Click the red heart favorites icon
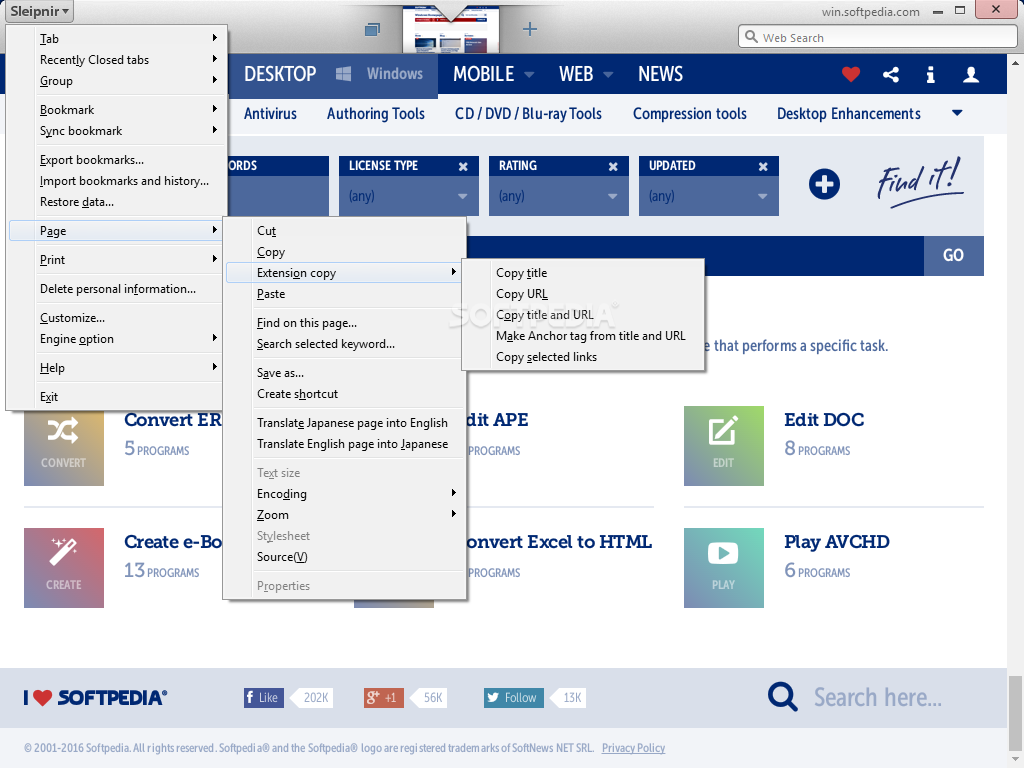Viewport: 1024px width, 768px height. click(x=850, y=74)
